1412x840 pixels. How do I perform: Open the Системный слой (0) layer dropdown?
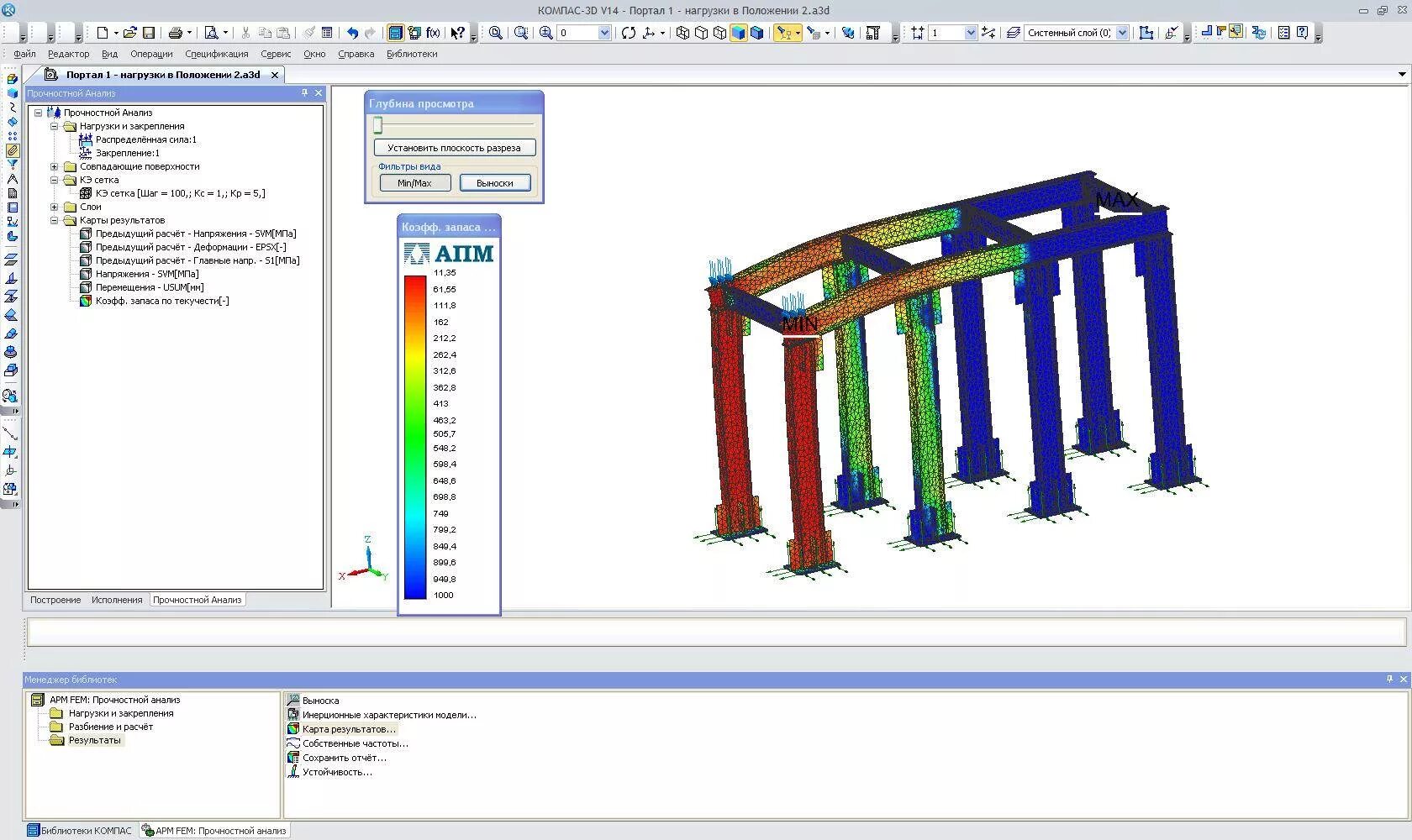tap(1122, 33)
